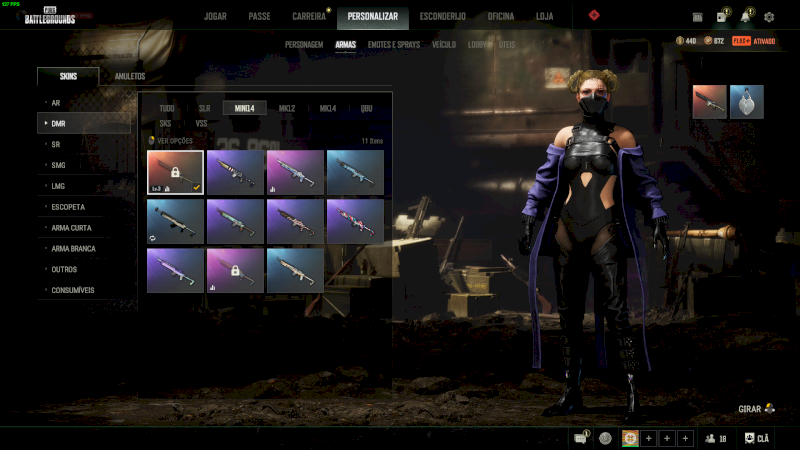Filter skins by MK14

(328, 108)
